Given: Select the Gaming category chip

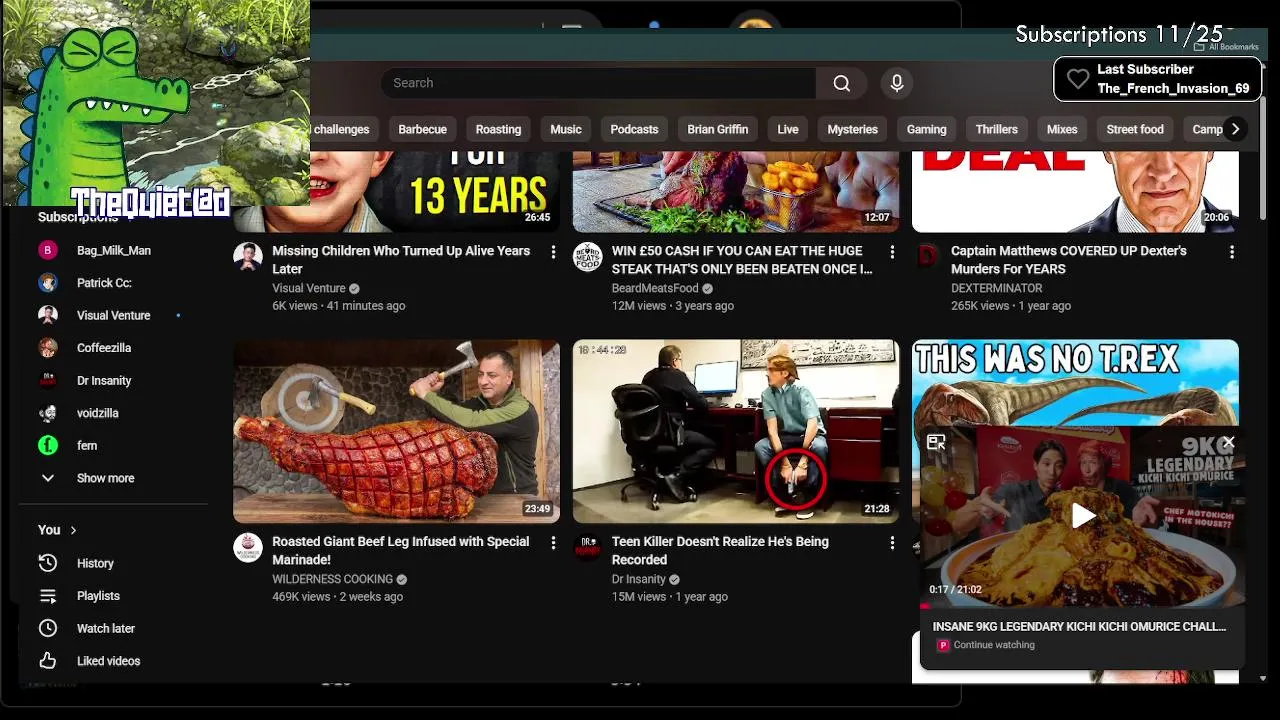Looking at the screenshot, I should pyautogui.click(x=926, y=129).
